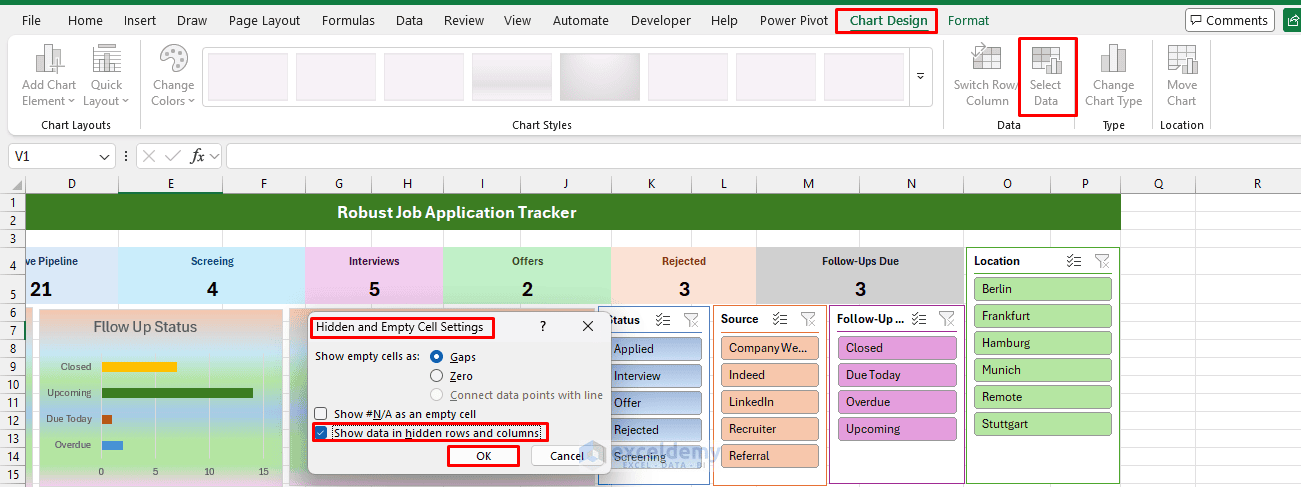Filter Location slicer by Berlin

1042,289
